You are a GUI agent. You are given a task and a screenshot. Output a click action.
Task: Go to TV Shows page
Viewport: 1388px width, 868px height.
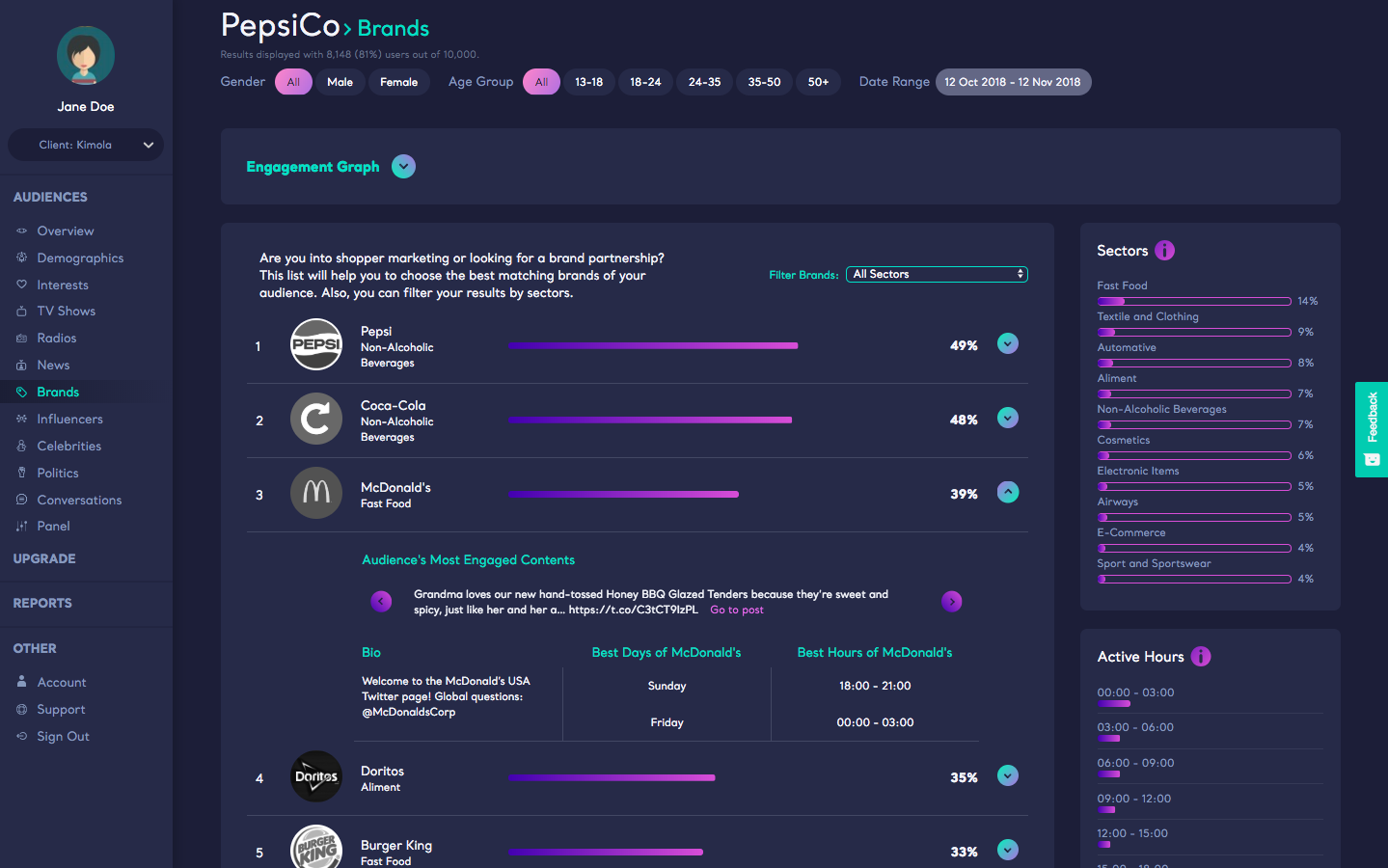[x=66, y=312]
